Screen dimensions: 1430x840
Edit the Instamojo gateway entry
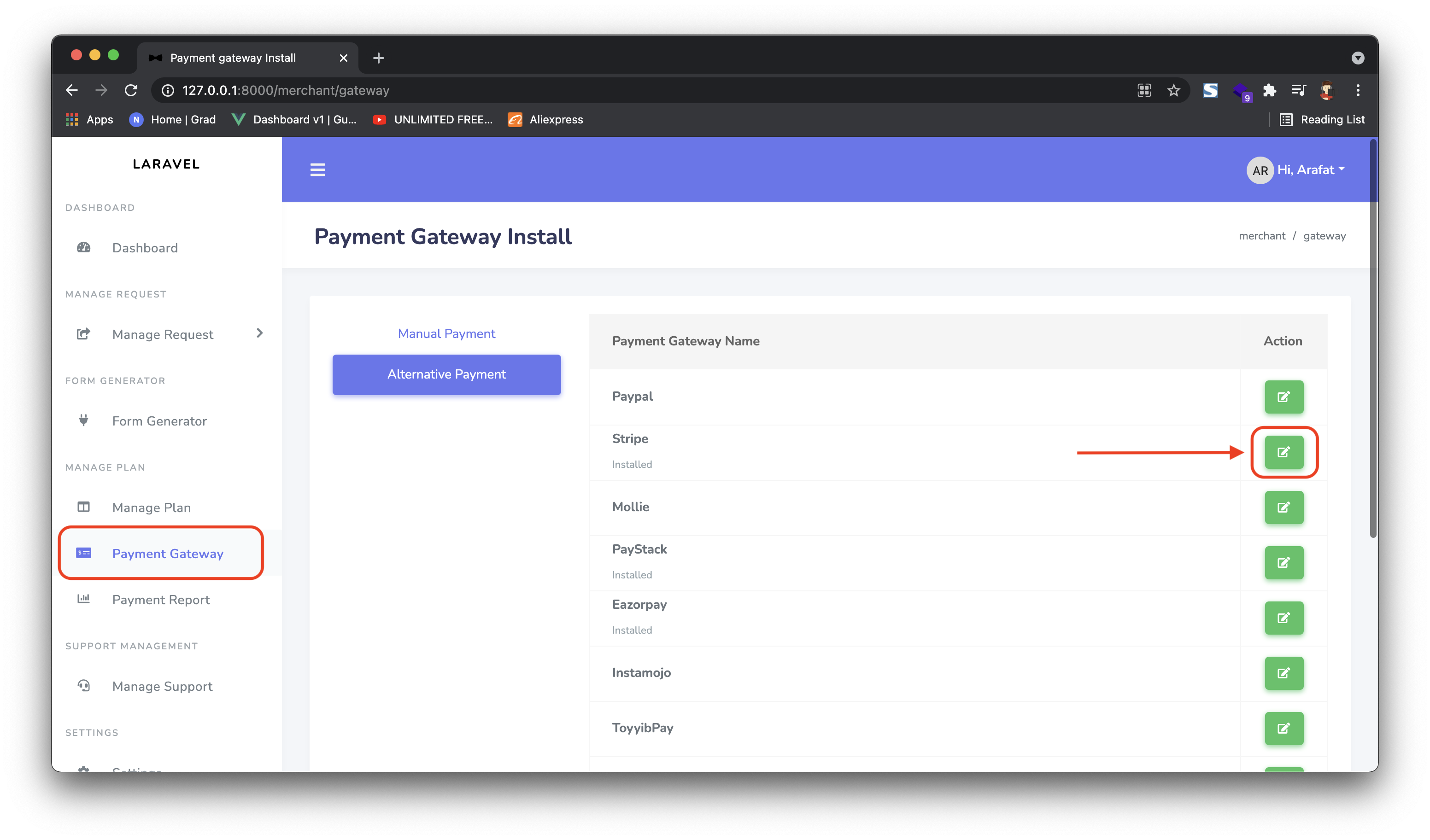[1283, 673]
